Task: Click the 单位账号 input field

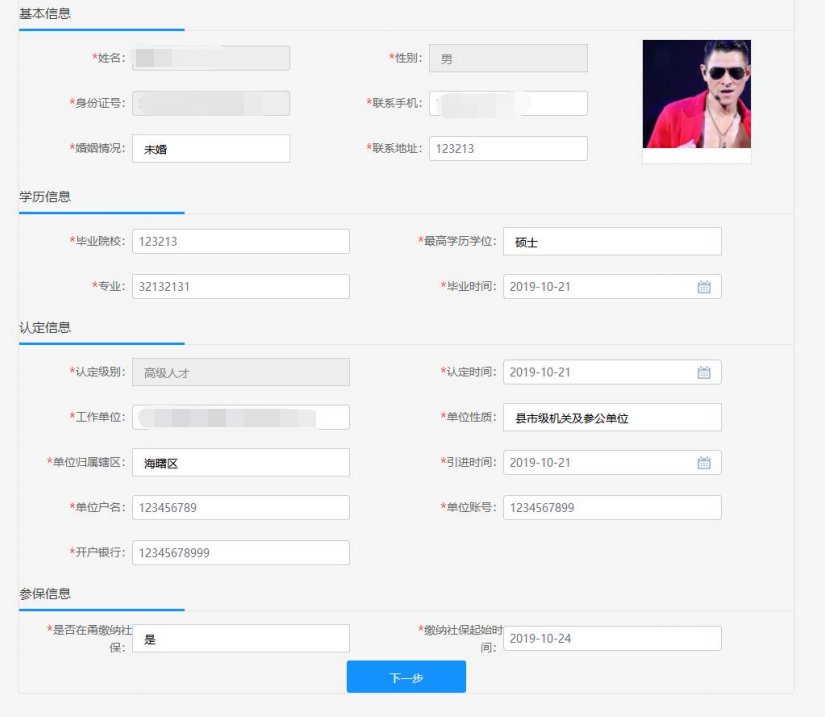Action: pos(611,508)
